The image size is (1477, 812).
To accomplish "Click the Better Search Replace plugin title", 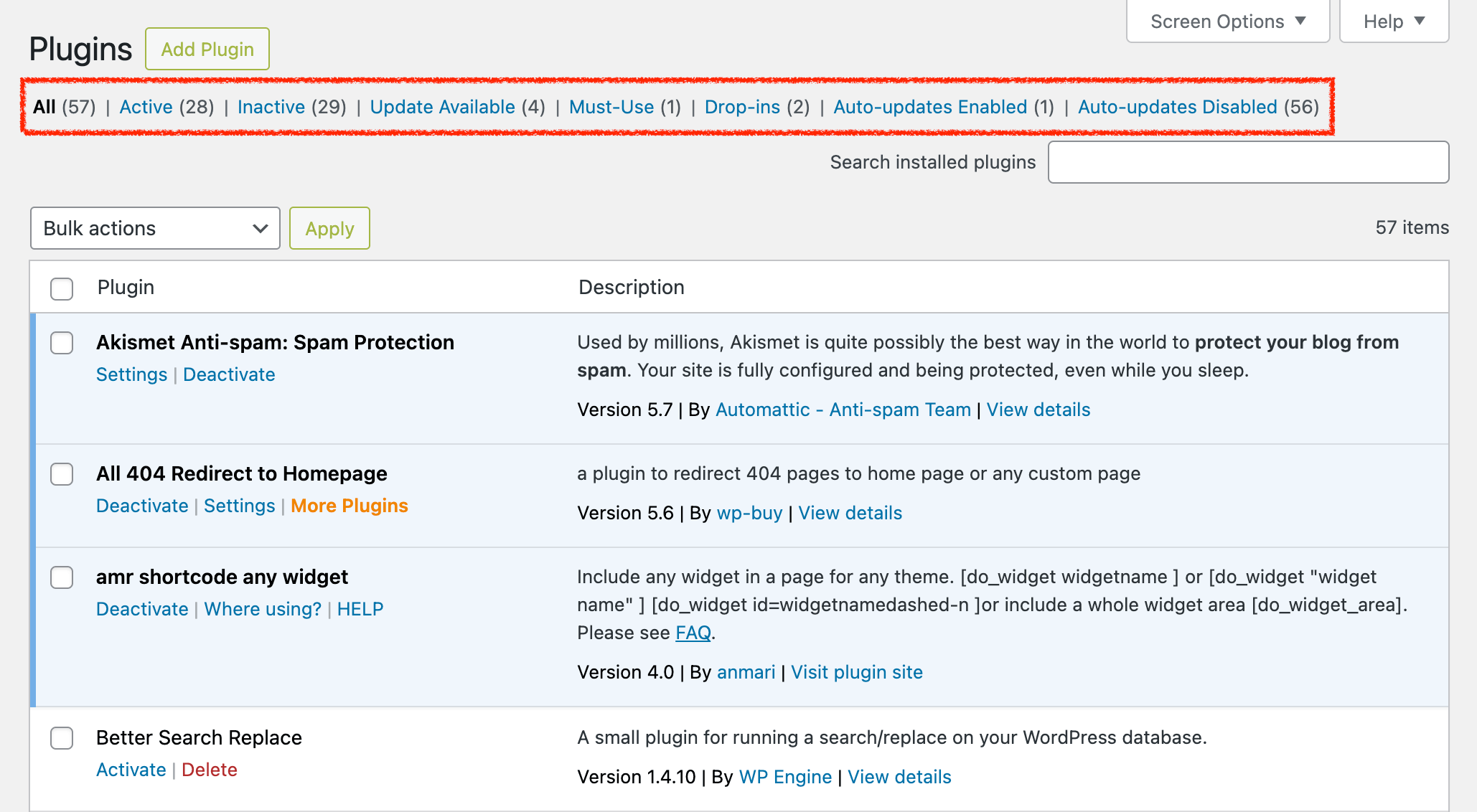I will coord(199,737).
